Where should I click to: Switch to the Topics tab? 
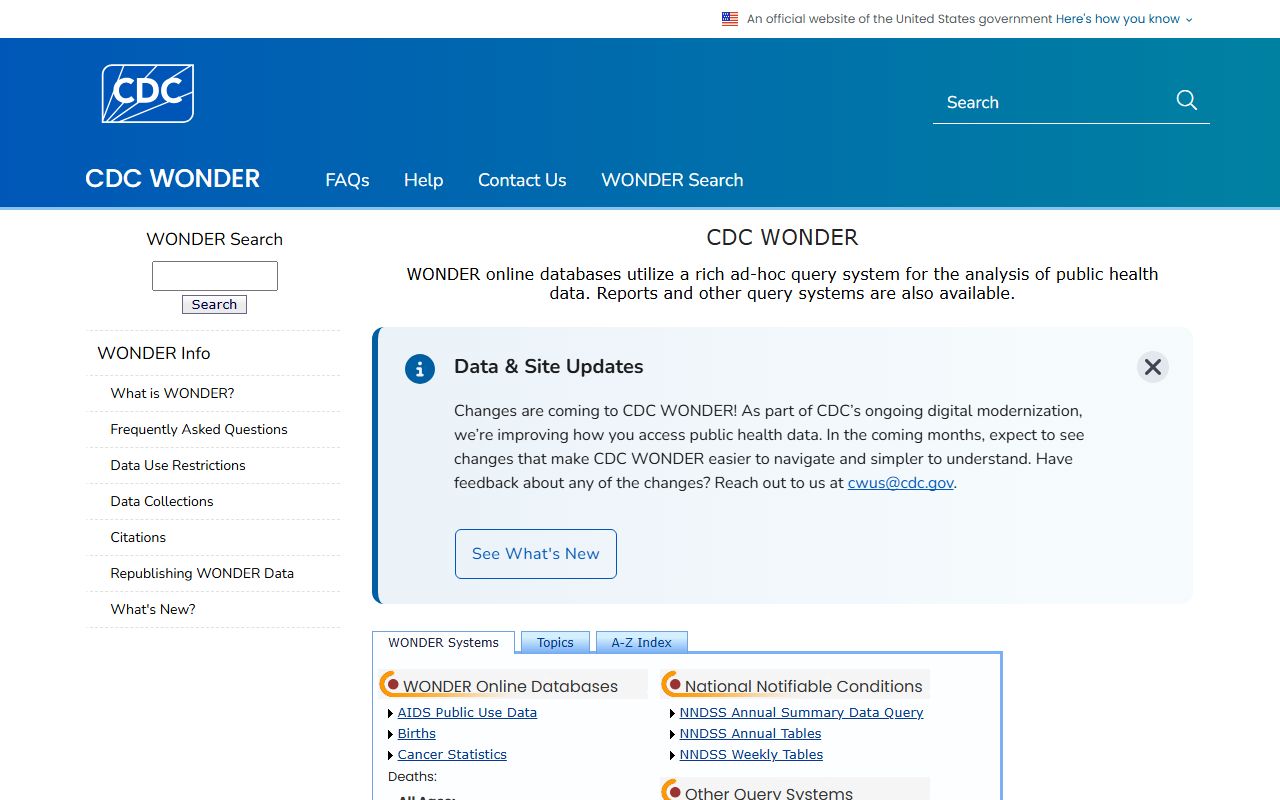(555, 643)
